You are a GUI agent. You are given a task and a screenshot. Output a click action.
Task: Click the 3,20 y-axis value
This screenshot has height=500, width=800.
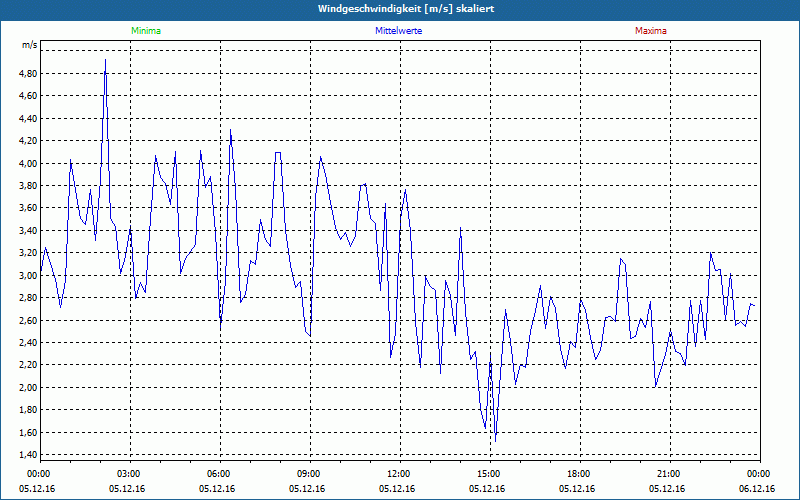[27, 253]
